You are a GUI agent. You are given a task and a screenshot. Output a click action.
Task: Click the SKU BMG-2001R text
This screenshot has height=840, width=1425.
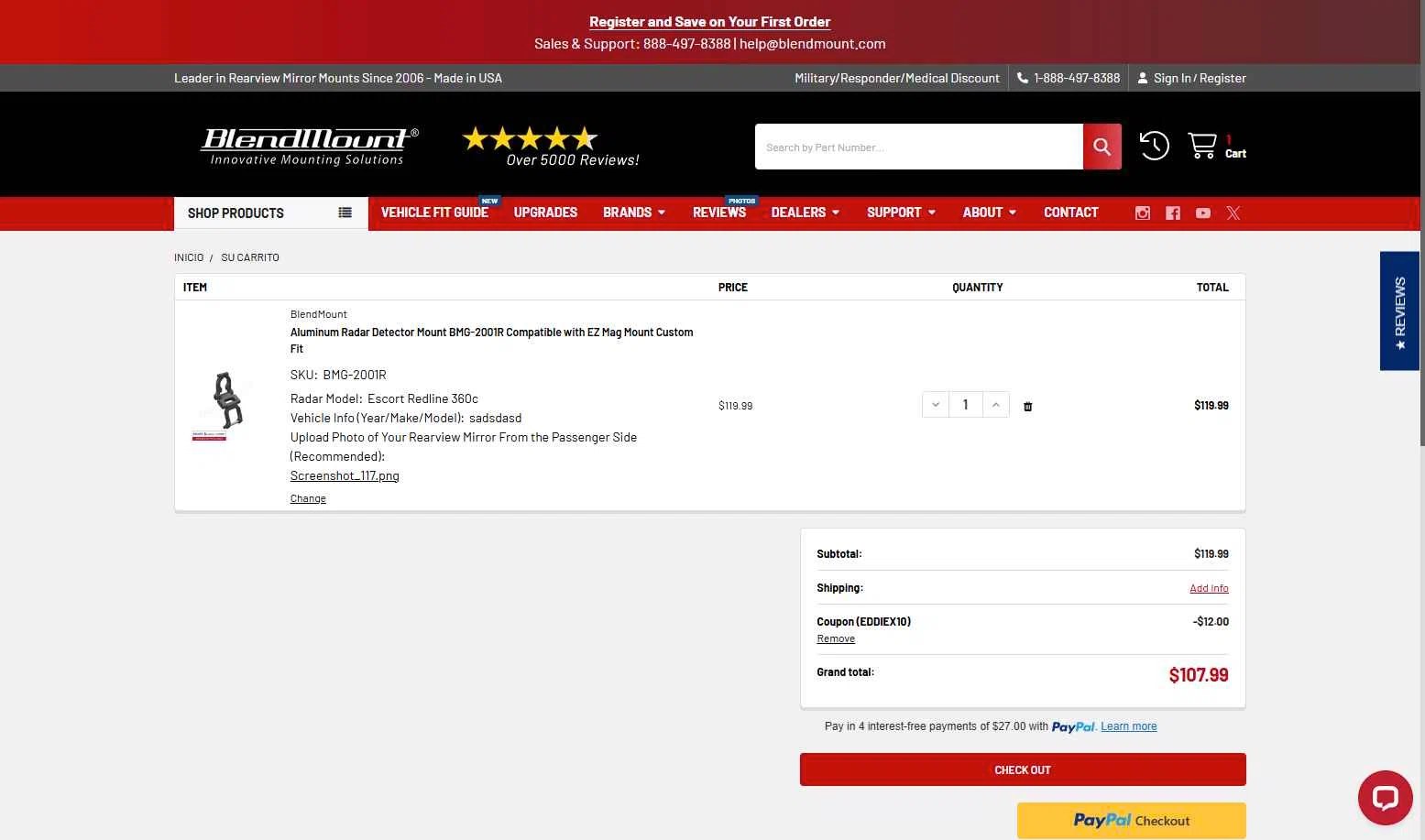tap(338, 375)
